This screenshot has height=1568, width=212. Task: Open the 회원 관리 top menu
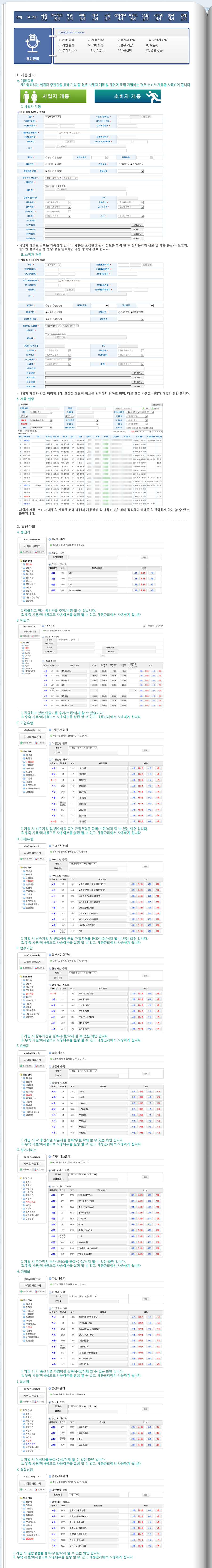(x=69, y=18)
